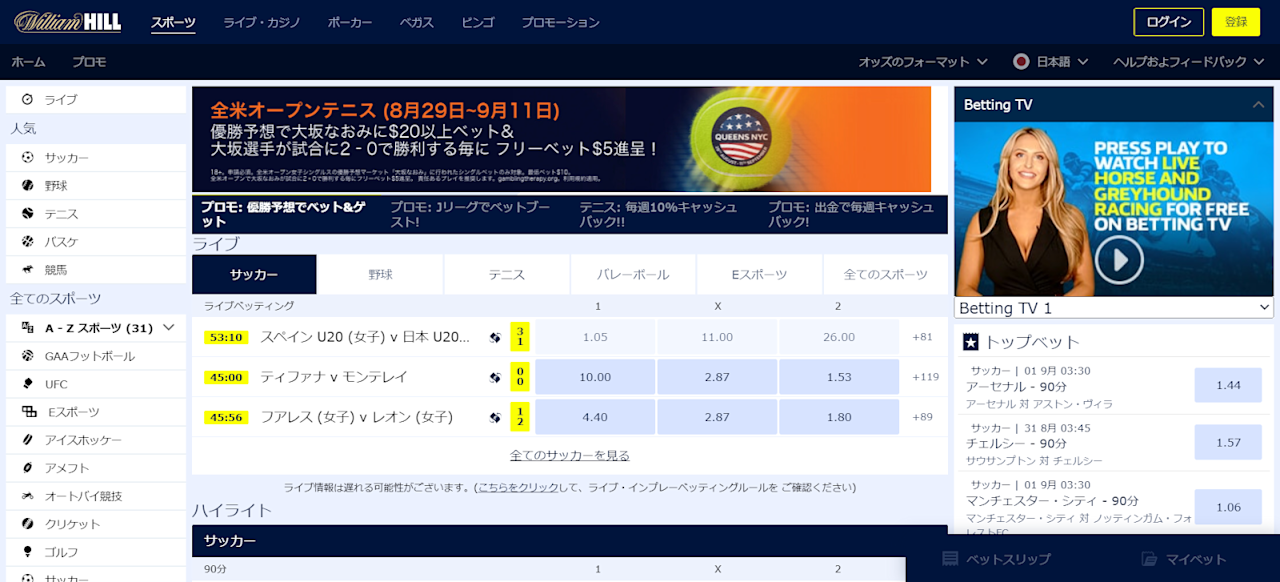Bet on 4.40 odds for フアレス
This screenshot has height=582, width=1280.
[595, 417]
